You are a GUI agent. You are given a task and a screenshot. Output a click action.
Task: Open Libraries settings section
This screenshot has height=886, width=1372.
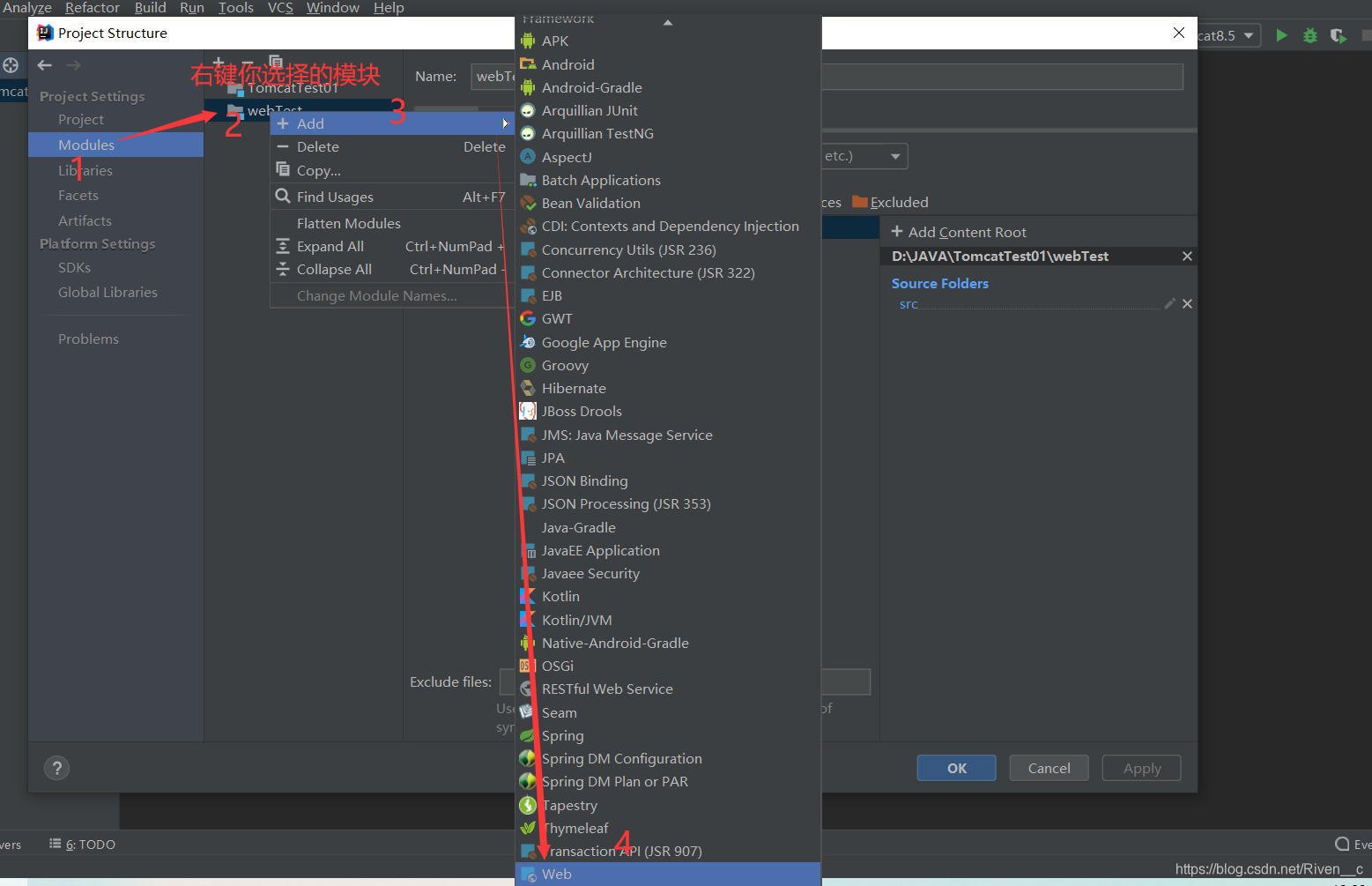85,170
